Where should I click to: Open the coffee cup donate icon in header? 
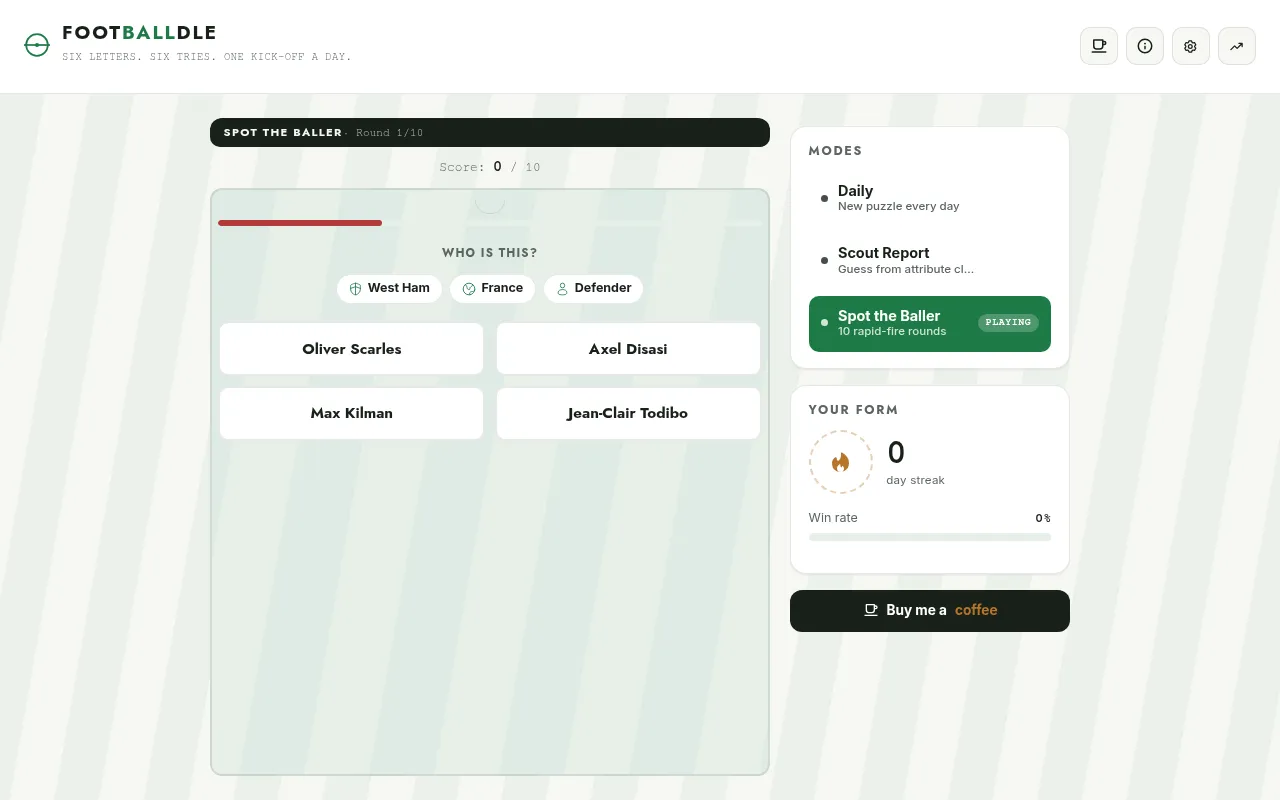pyautogui.click(x=1099, y=46)
